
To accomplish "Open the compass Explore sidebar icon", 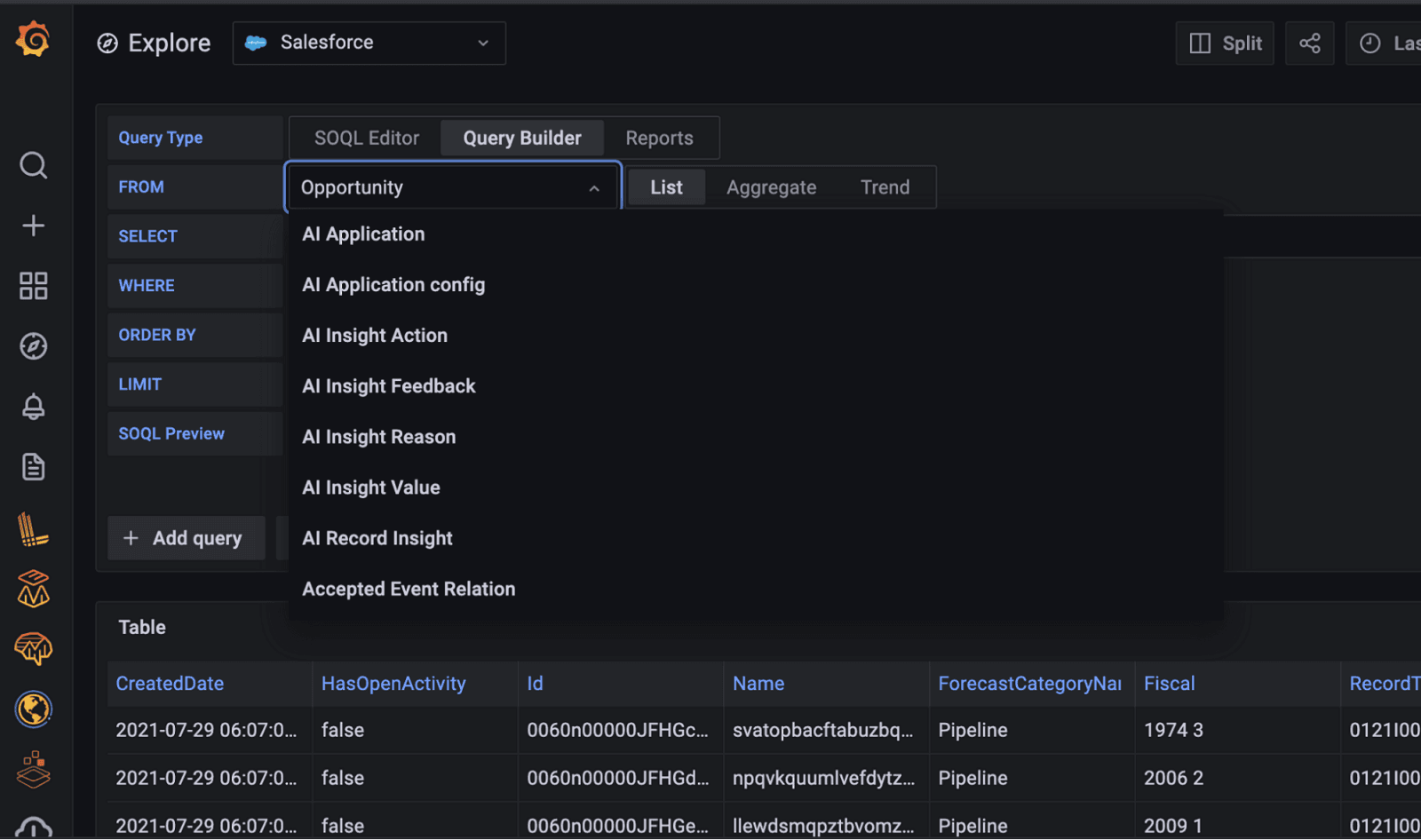I will pyautogui.click(x=33, y=346).
